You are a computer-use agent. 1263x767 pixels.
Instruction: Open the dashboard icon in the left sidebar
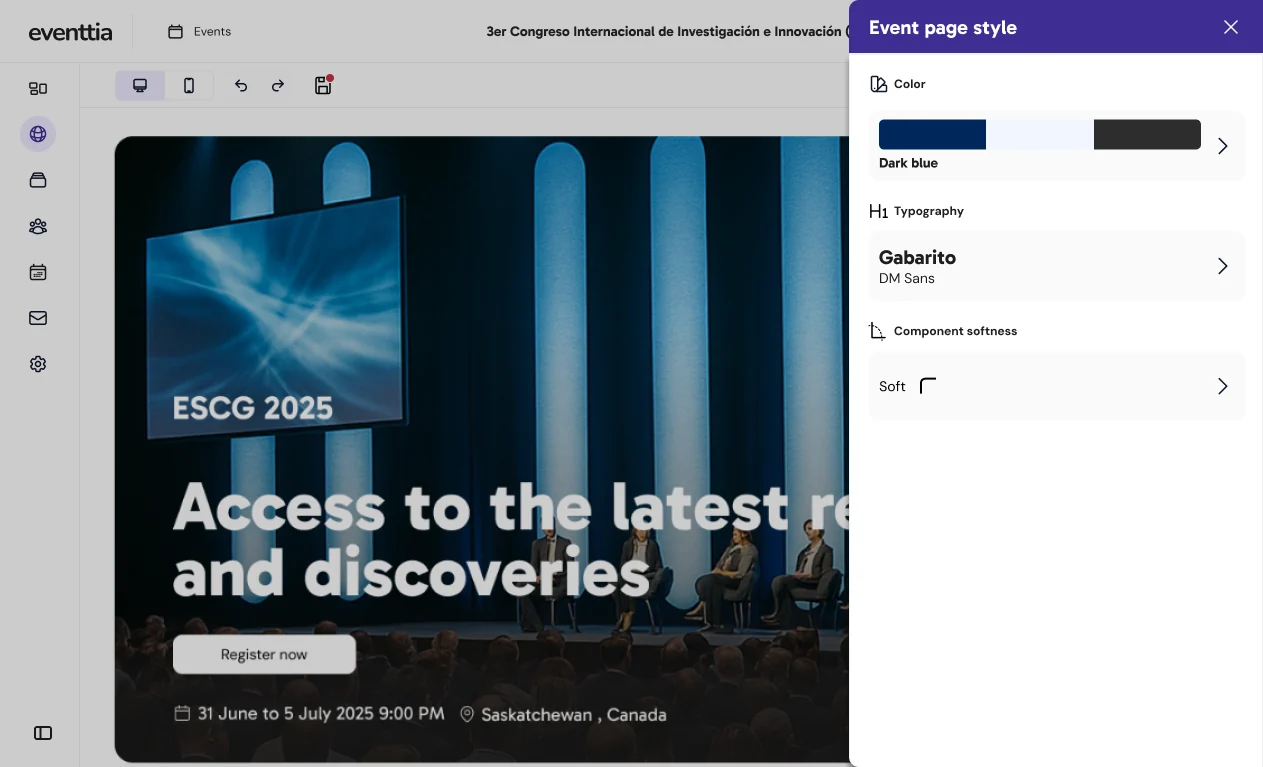click(38, 88)
